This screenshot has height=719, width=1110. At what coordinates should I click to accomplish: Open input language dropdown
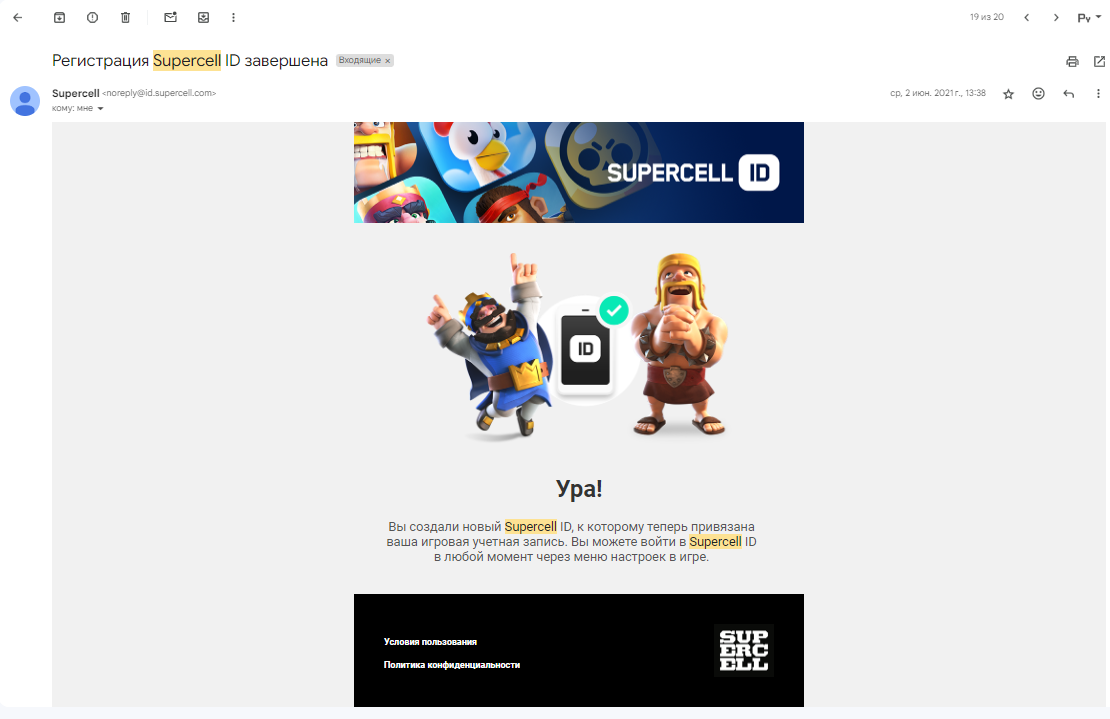pos(1089,18)
